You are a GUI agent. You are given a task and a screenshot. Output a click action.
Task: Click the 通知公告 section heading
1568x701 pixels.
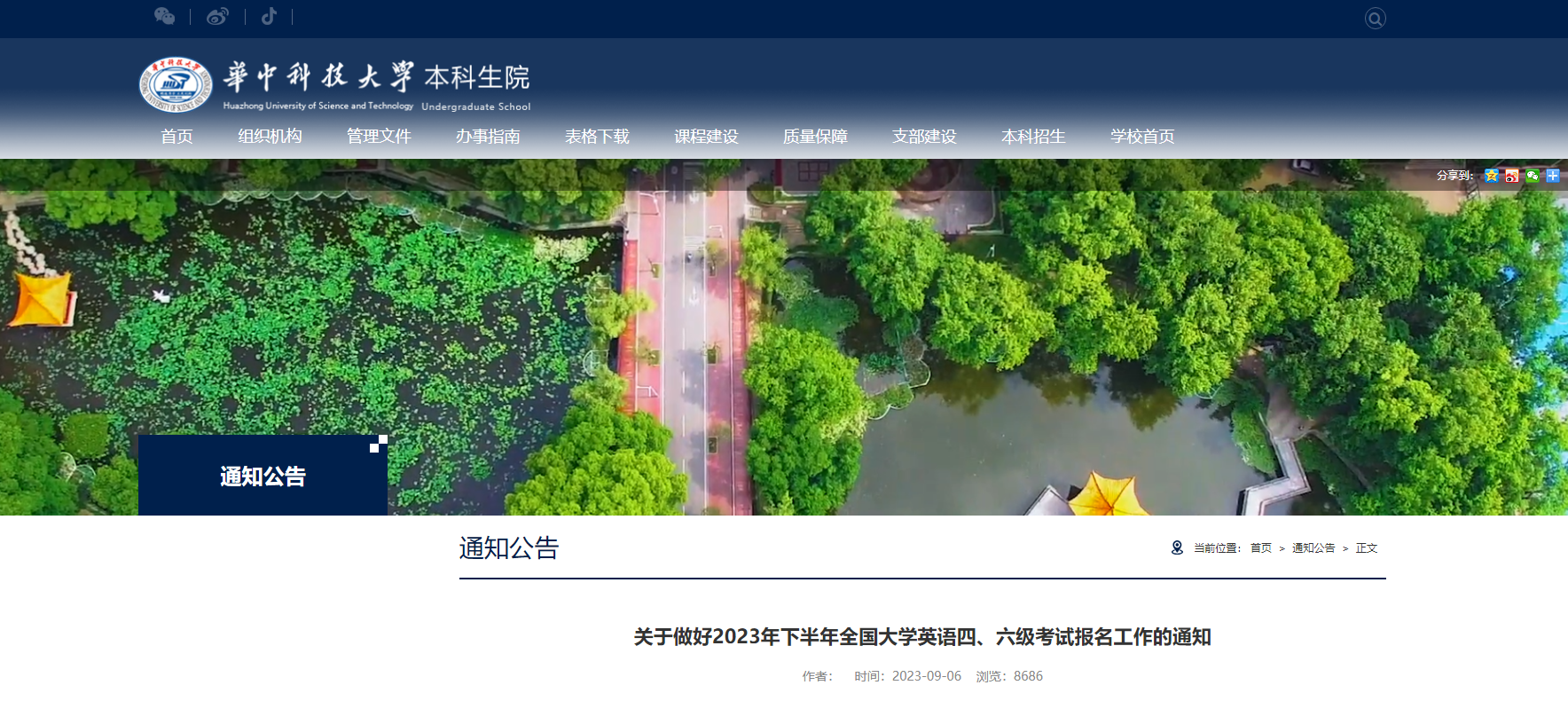[509, 548]
